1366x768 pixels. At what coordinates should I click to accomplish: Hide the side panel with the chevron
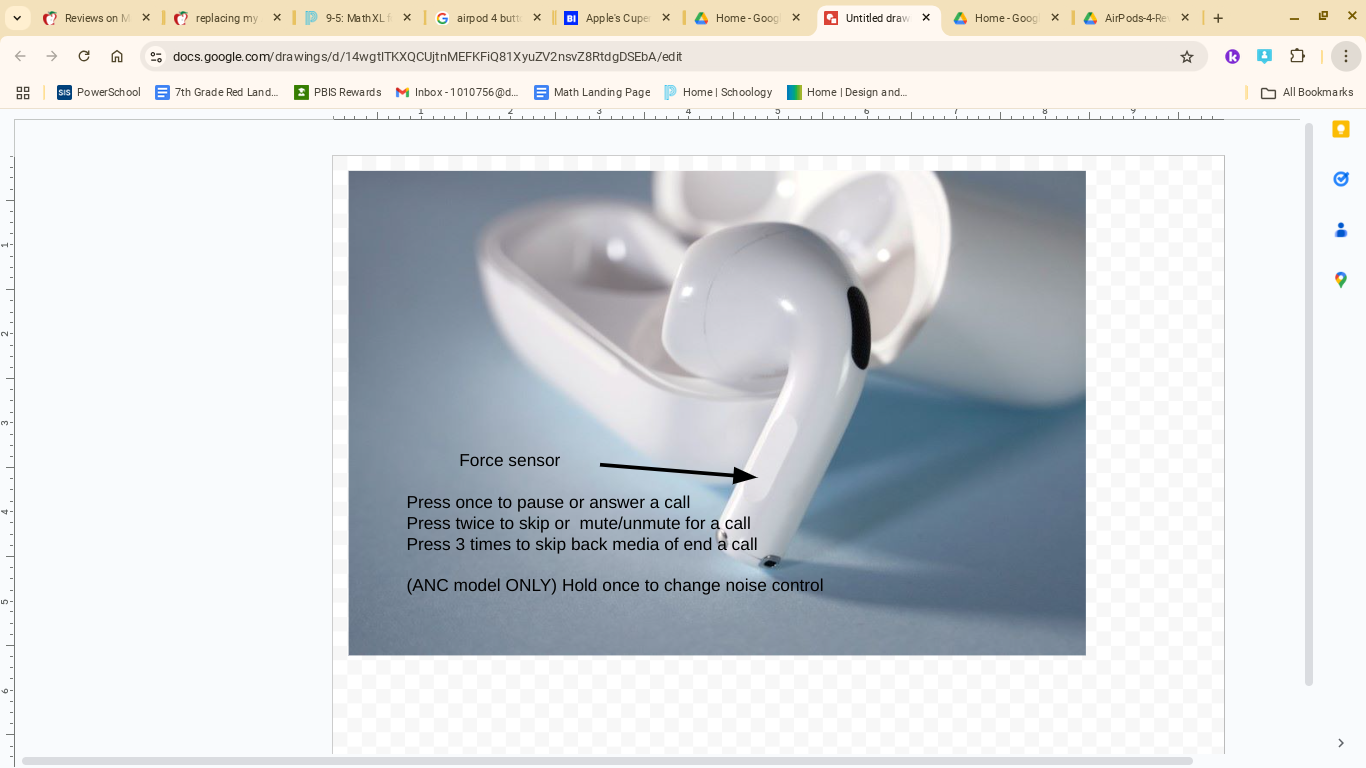pyautogui.click(x=1341, y=743)
